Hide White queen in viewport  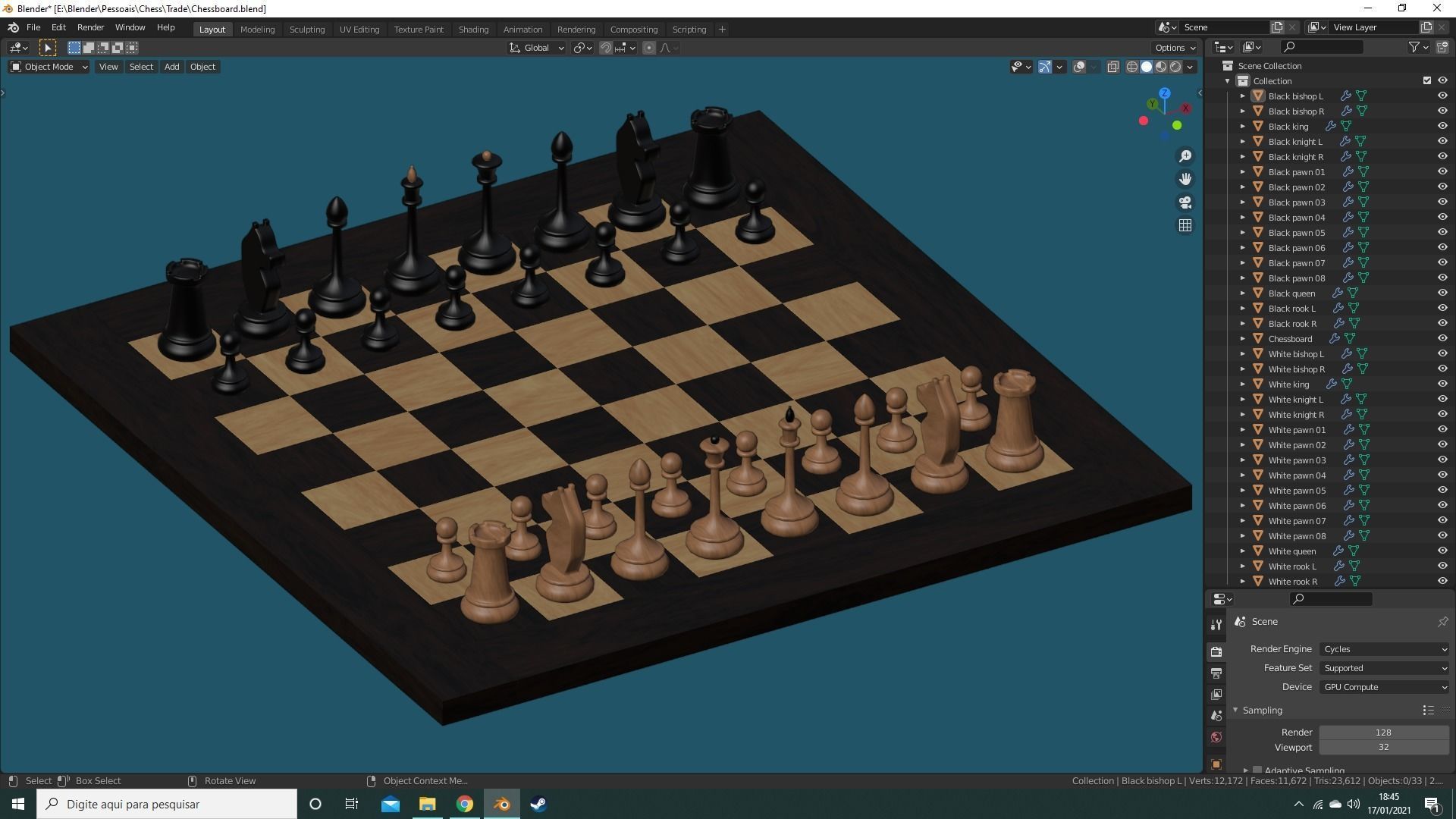pos(1442,551)
